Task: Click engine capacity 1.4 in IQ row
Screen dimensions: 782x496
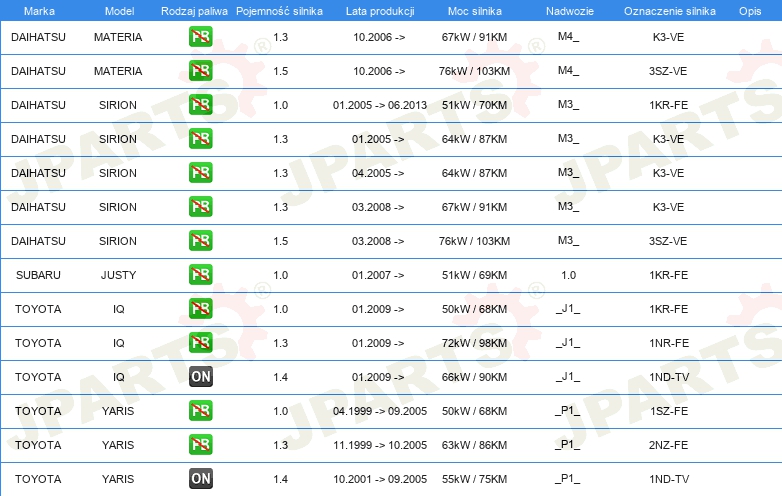Action: point(281,377)
